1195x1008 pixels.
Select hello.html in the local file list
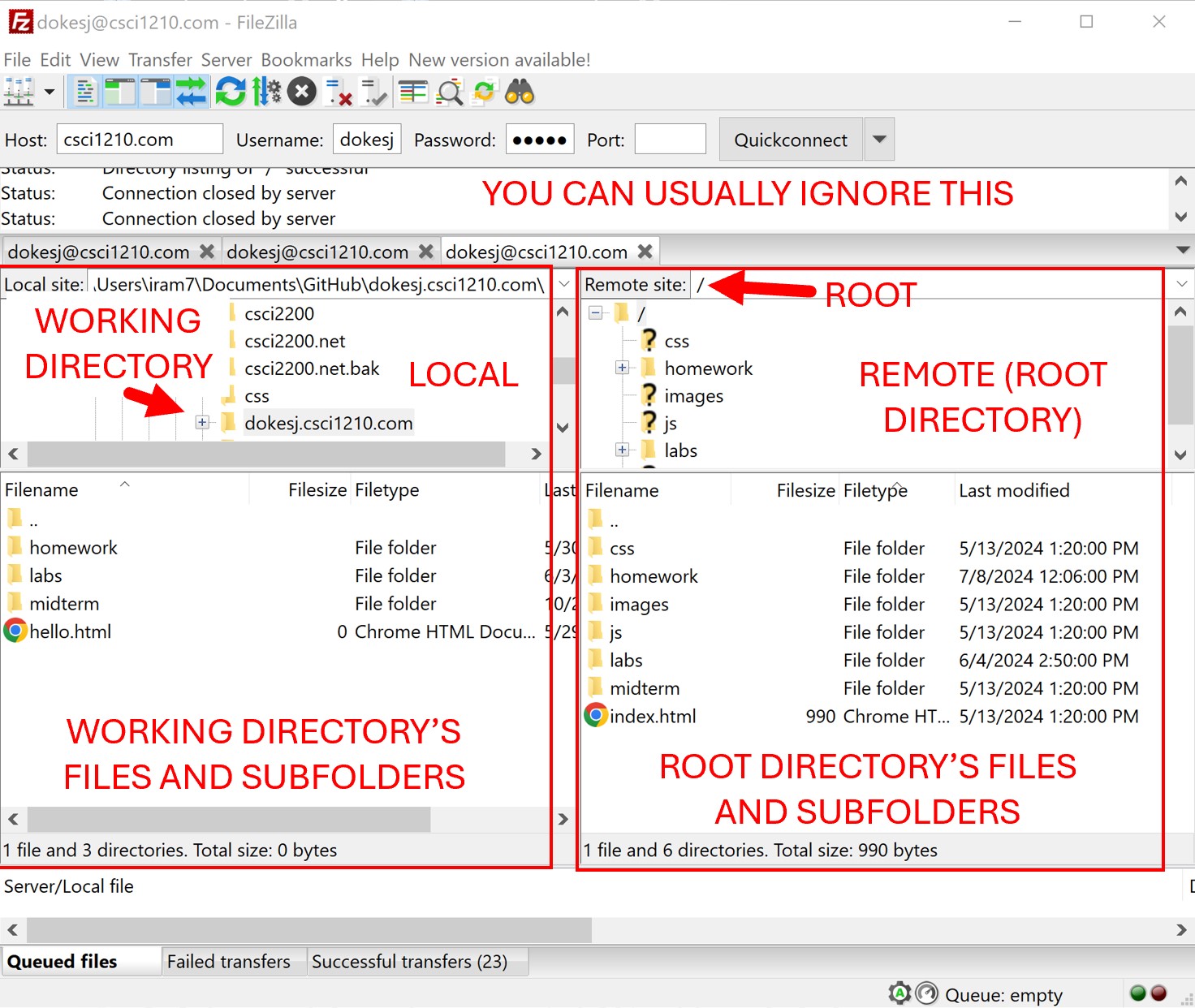click(71, 631)
